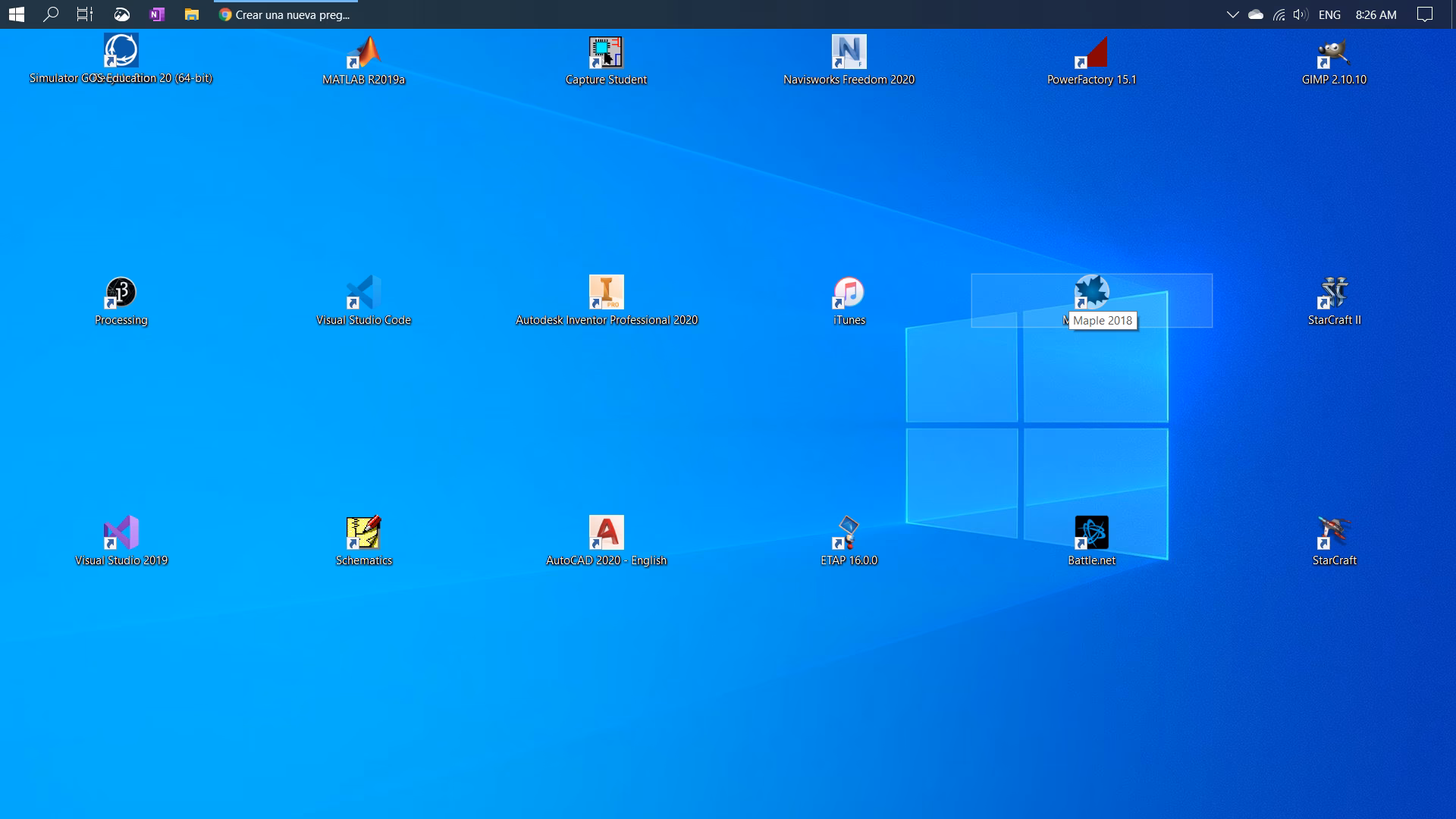Open the Wi-Fi network flyout
Image resolution: width=1456 pixels, height=819 pixels.
click(1279, 14)
